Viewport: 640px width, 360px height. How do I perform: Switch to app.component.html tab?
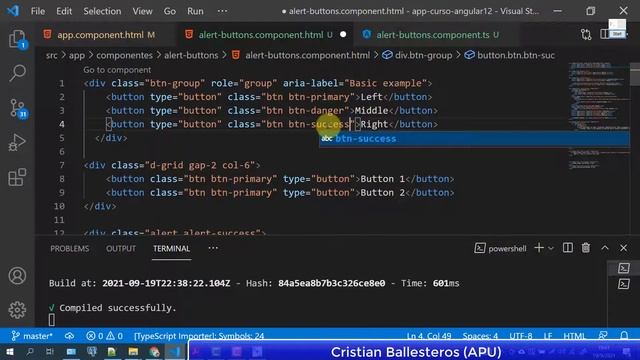(x=100, y=35)
